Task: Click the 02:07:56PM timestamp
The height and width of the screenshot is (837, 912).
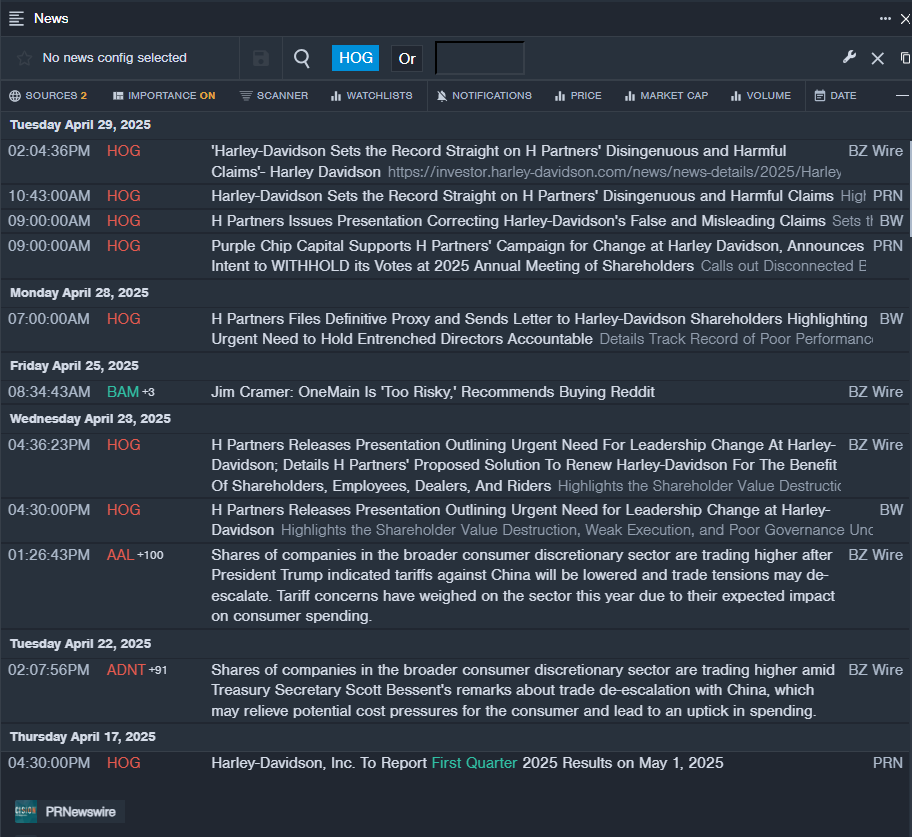Action: [49, 670]
